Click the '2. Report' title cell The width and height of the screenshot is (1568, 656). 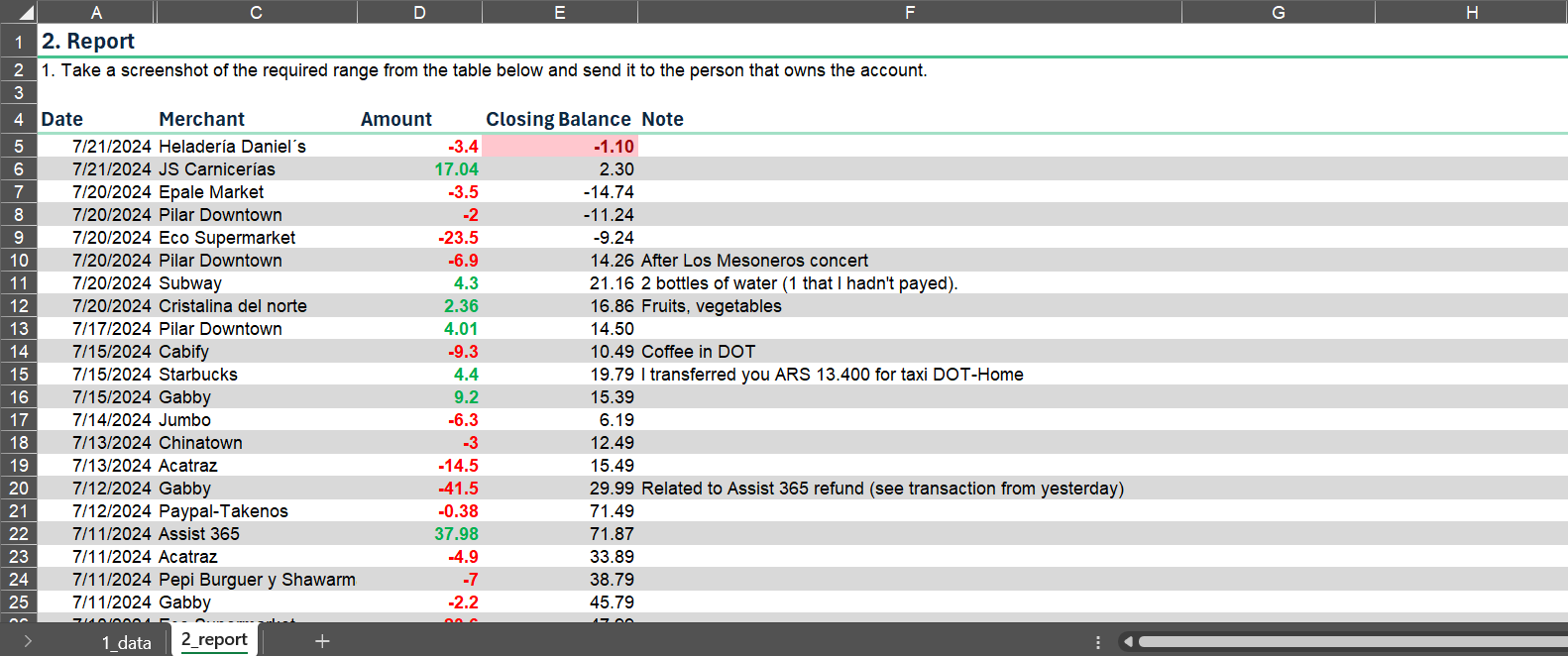tap(88, 42)
